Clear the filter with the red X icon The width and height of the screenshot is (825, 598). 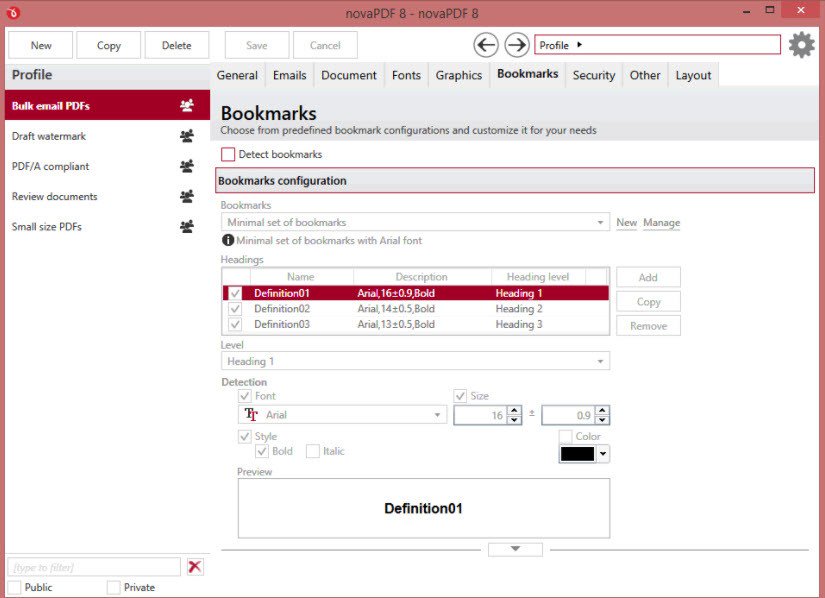click(x=195, y=566)
